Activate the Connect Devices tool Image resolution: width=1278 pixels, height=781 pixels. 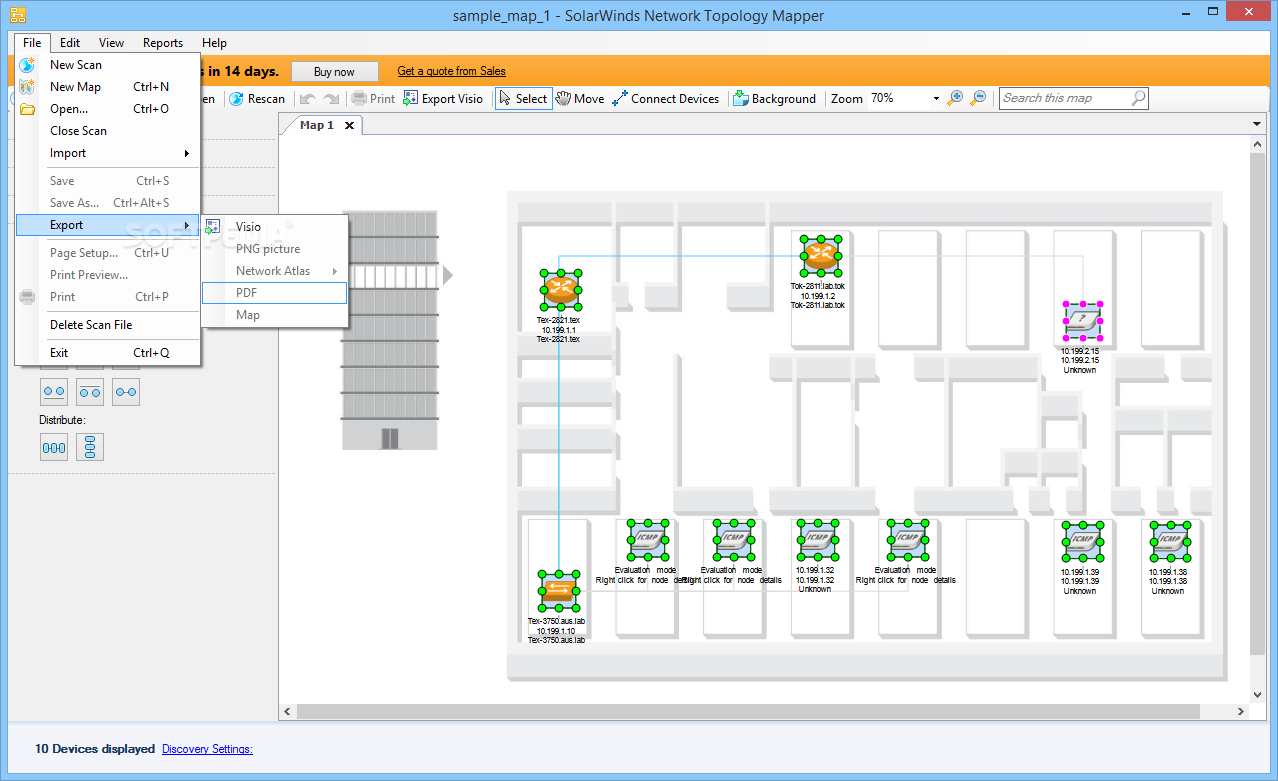pos(666,98)
